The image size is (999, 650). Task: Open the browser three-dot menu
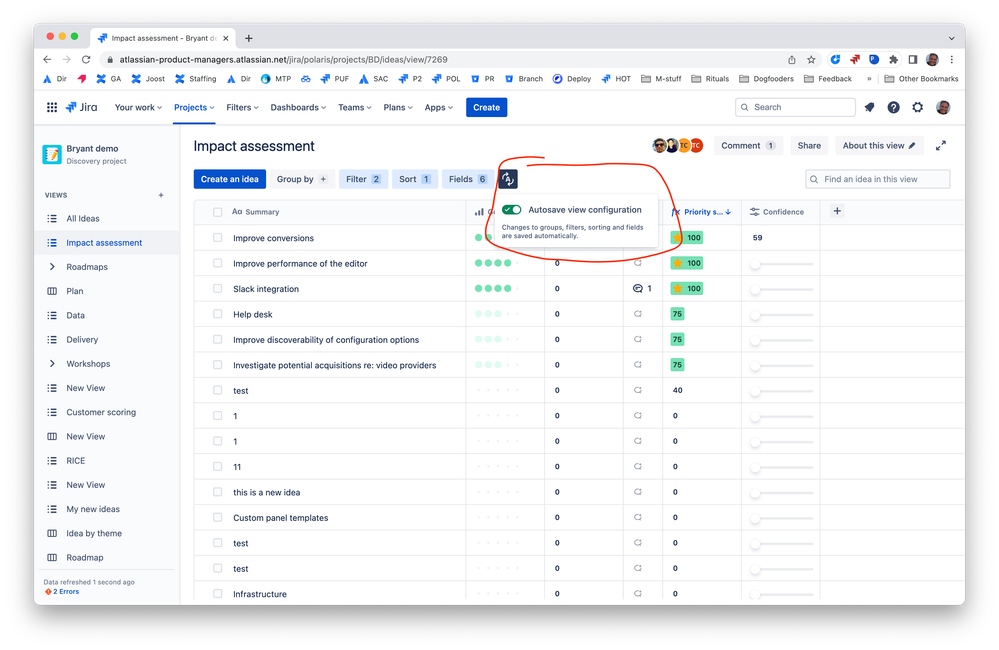point(952,59)
